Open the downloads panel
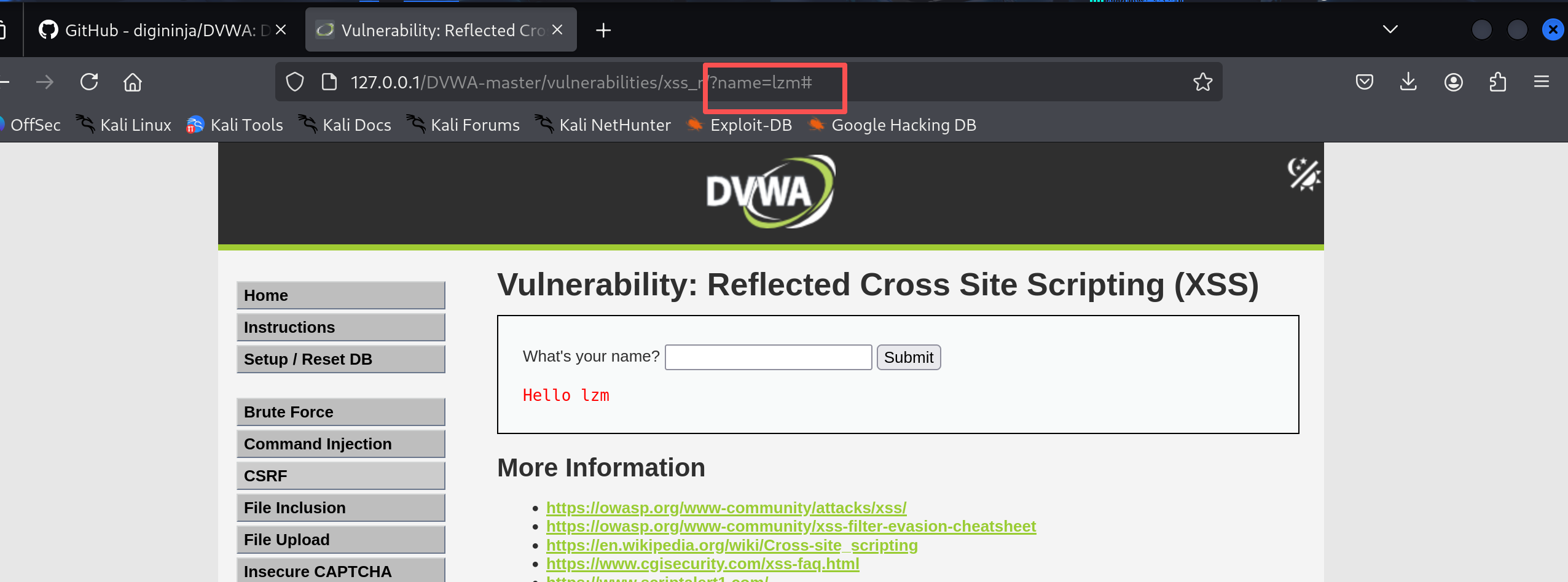Screen dimensions: 1568x582 (x=1408, y=82)
